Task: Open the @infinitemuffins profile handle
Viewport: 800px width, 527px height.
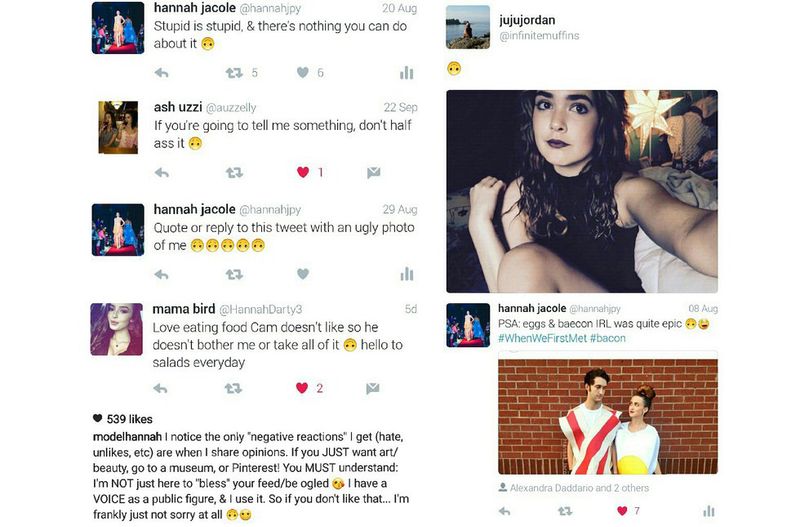Action: 539,36
